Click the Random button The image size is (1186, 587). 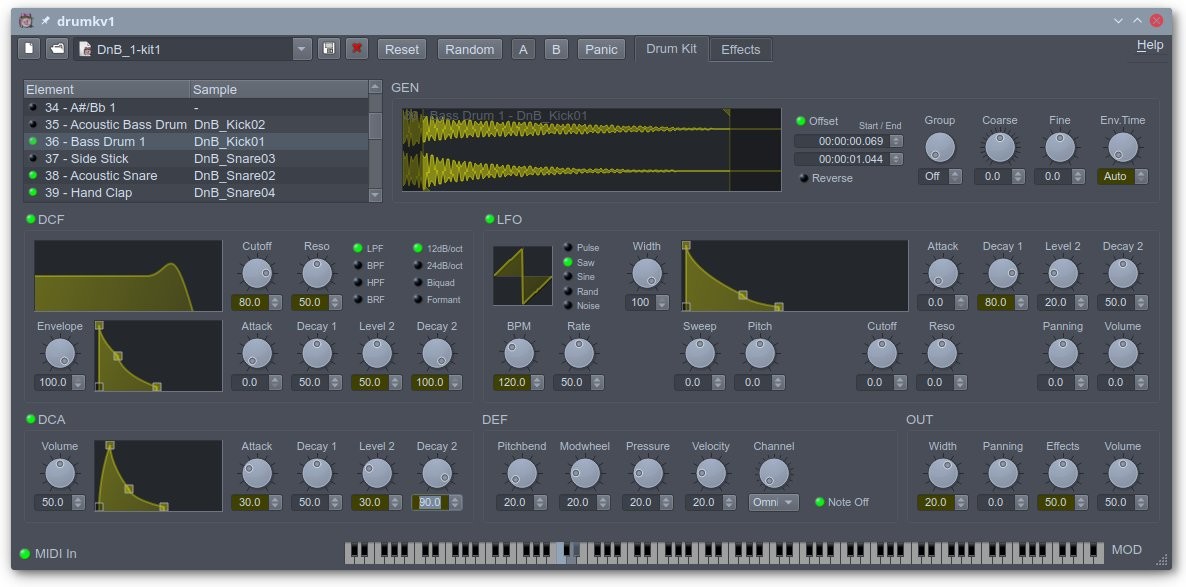pos(469,49)
